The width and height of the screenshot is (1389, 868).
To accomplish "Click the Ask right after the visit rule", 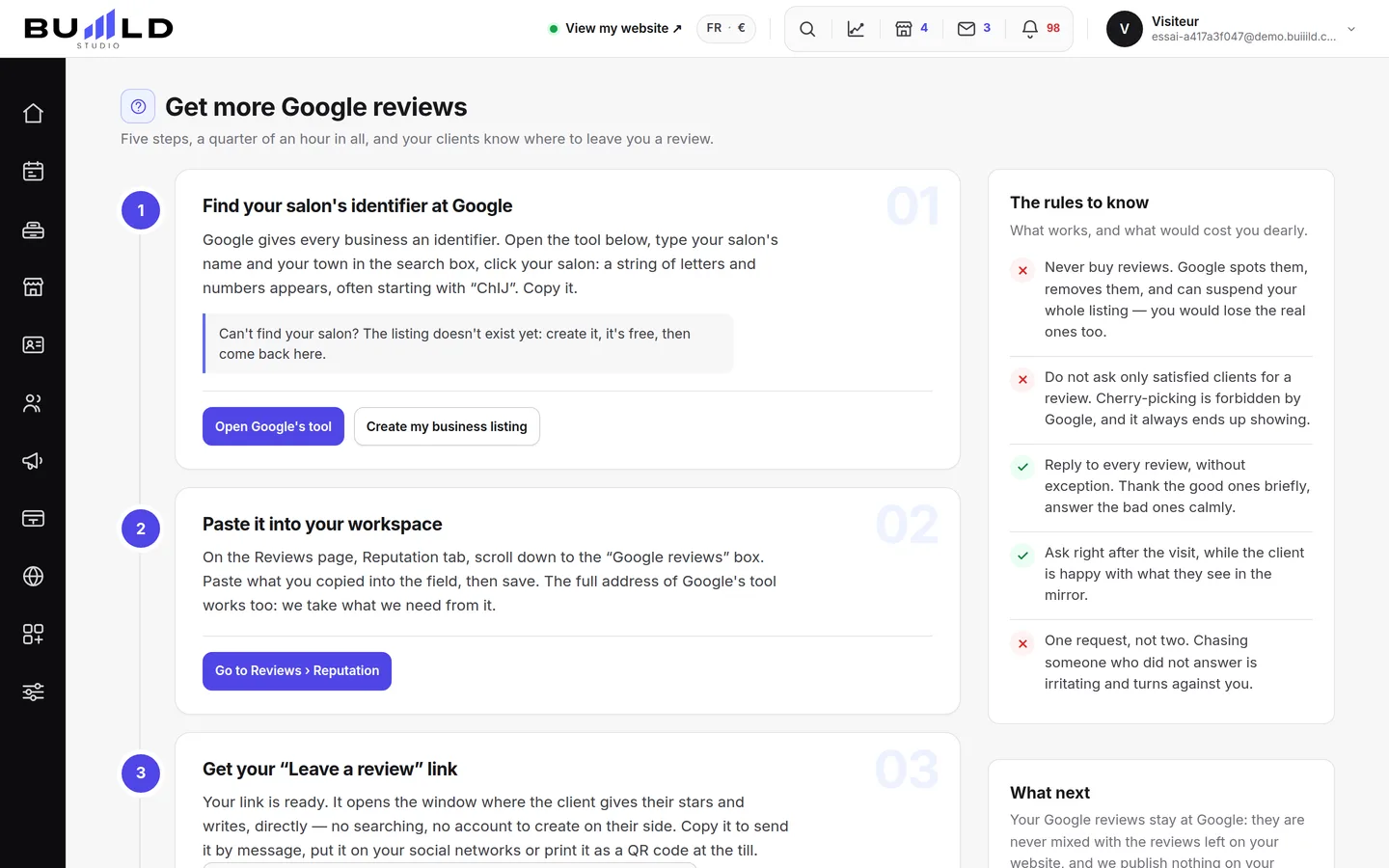I will [1175, 574].
